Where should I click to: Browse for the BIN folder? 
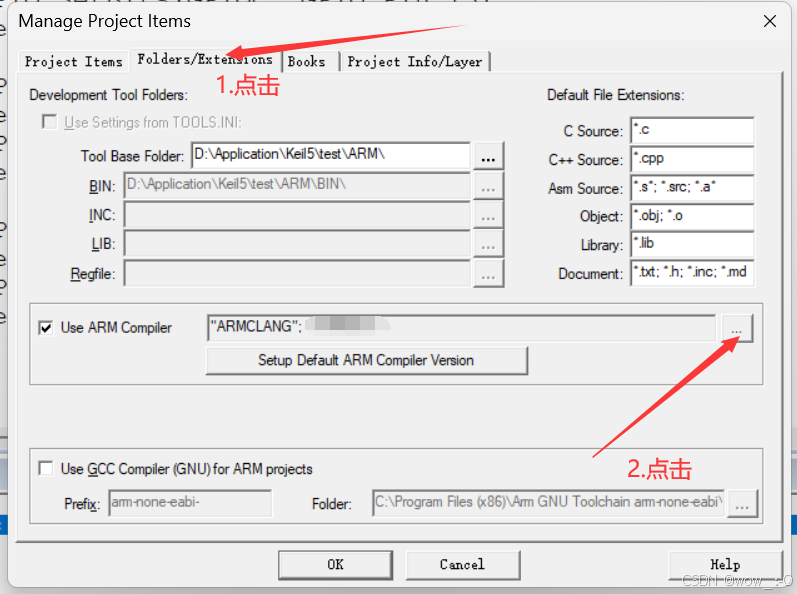(x=488, y=185)
